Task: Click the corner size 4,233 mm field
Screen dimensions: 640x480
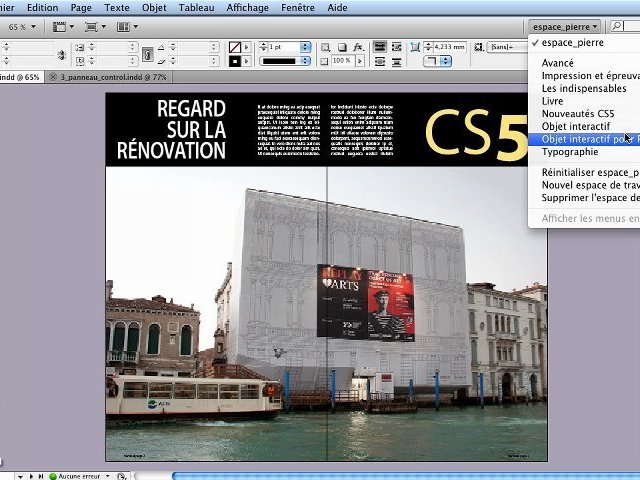Action: [x=449, y=47]
